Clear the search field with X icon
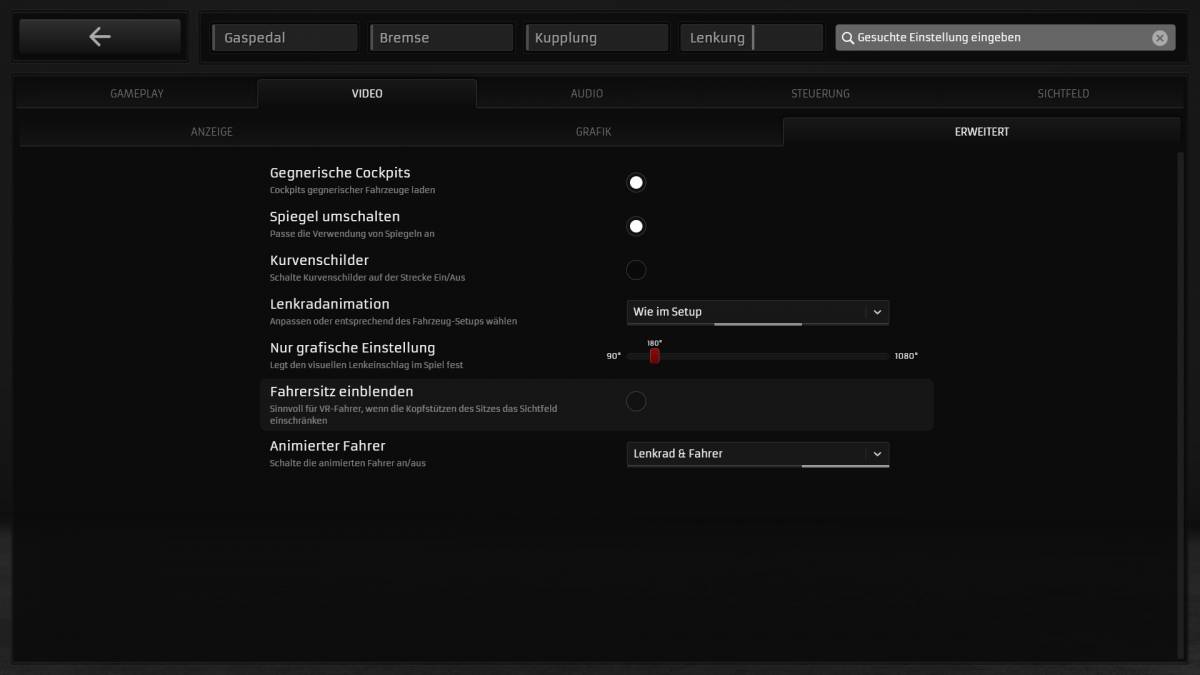 pos(1159,38)
